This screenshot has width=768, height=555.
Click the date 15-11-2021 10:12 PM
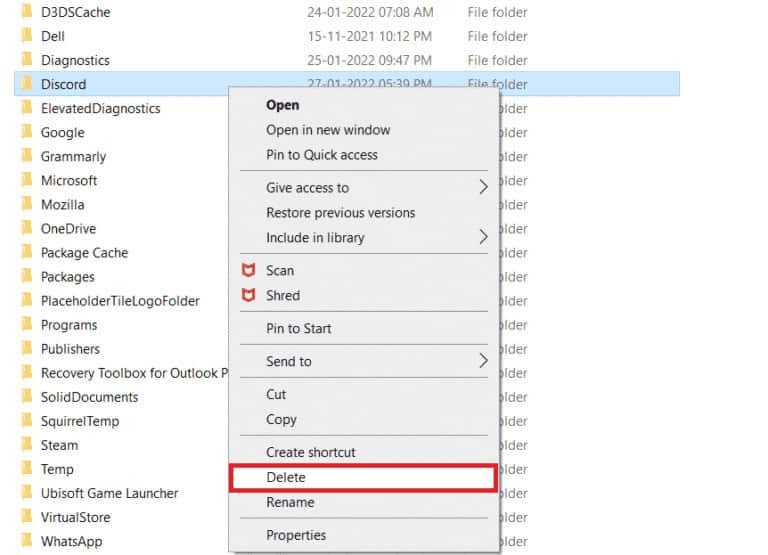coord(370,36)
